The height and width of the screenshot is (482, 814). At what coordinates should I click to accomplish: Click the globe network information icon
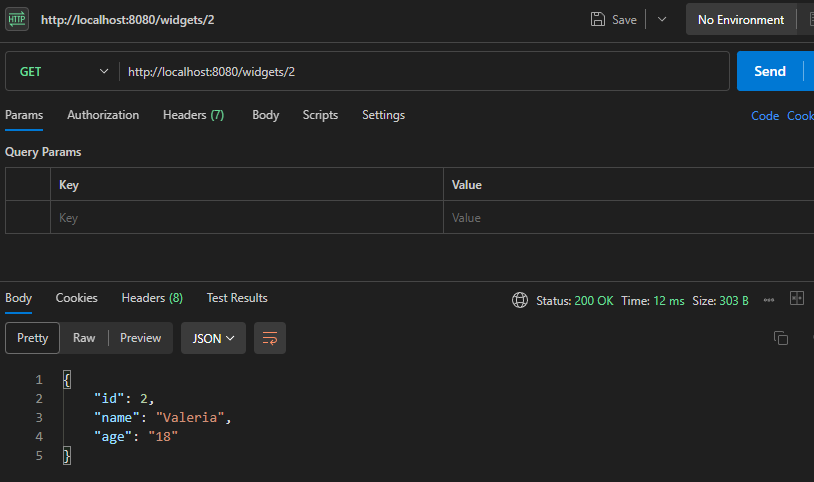(520, 300)
